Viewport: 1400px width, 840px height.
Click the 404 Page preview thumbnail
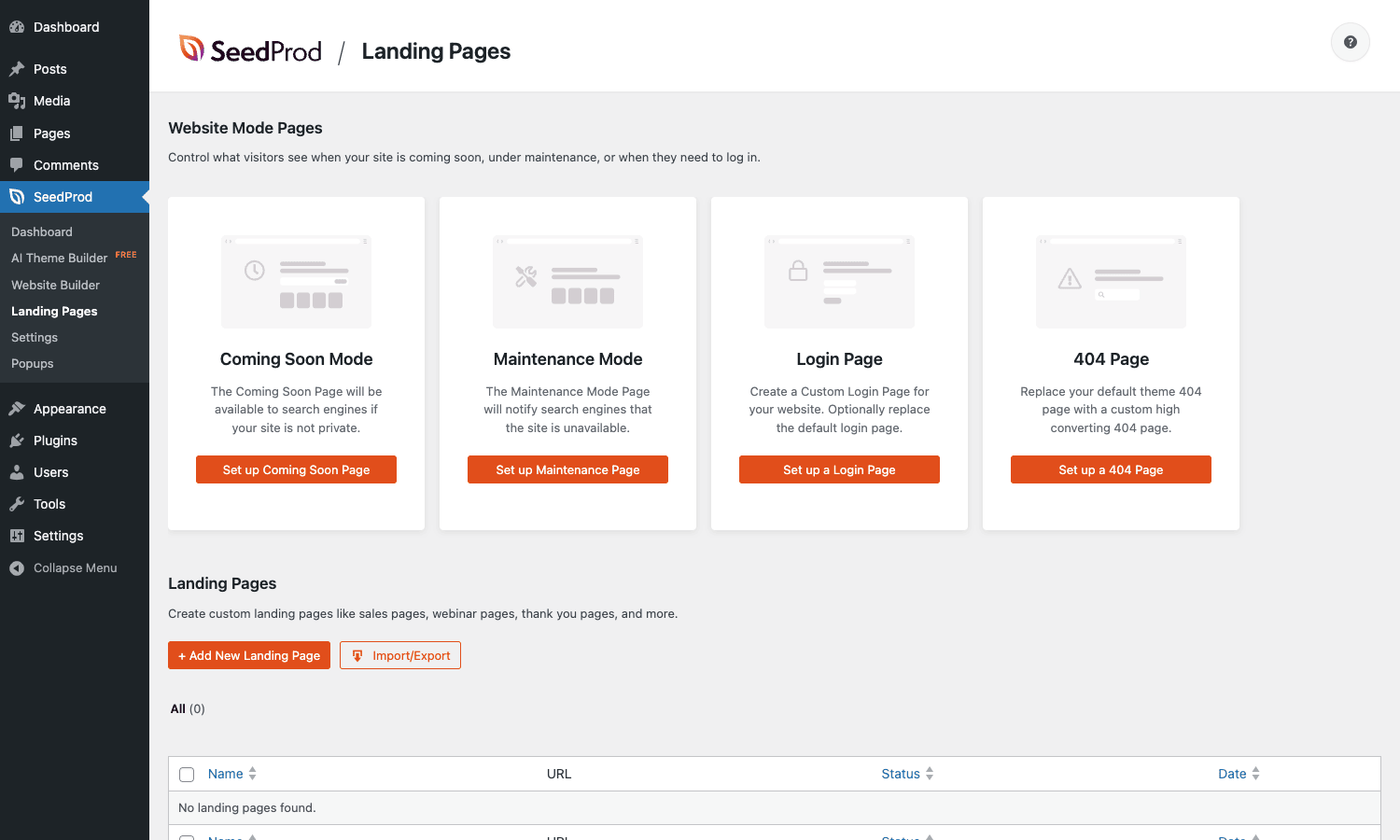coord(1111,281)
